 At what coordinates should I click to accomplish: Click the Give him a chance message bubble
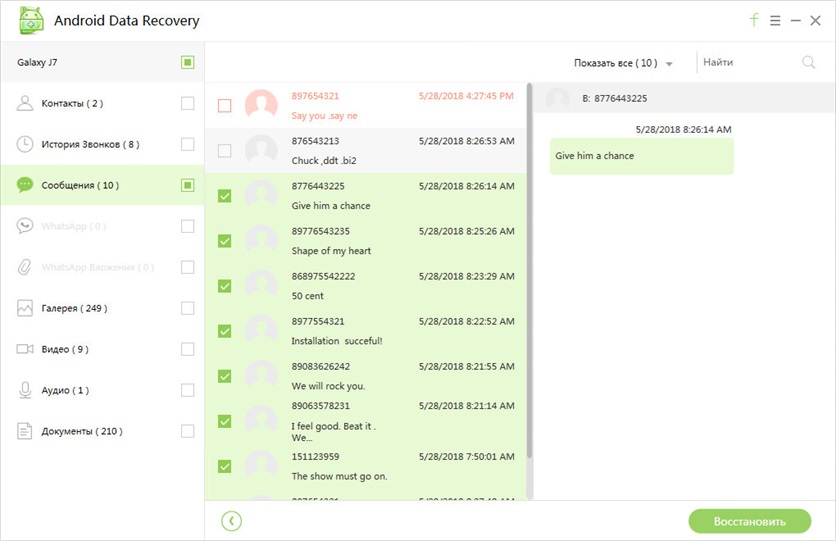coord(641,156)
